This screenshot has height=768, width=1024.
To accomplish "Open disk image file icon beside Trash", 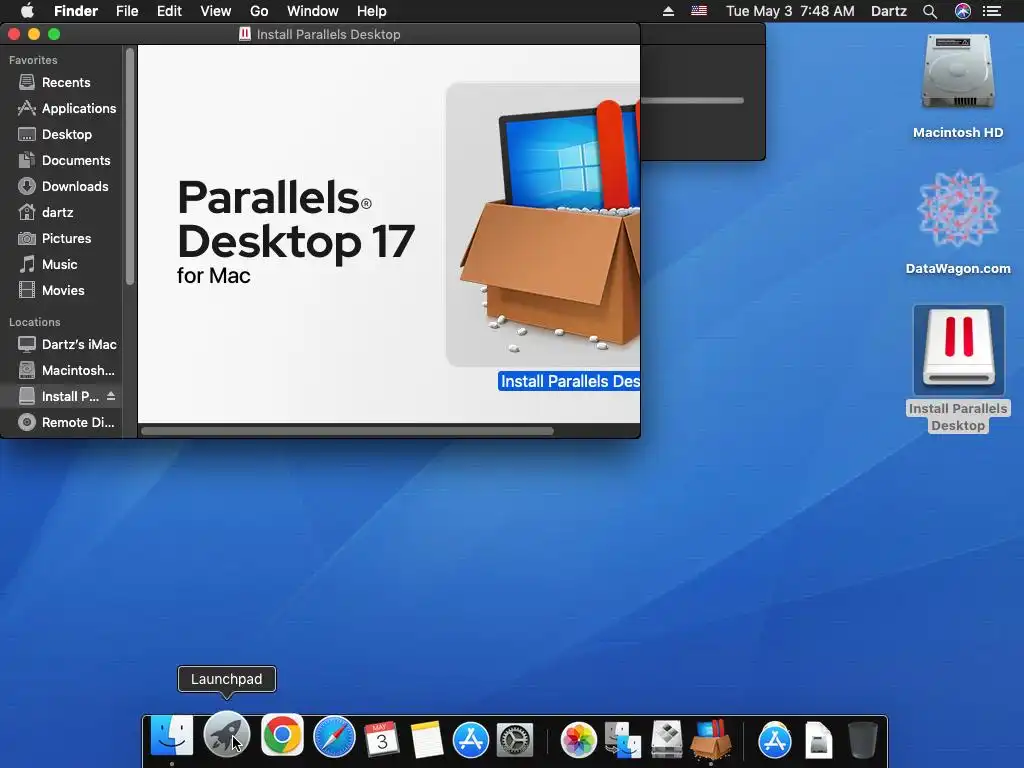I will (818, 740).
